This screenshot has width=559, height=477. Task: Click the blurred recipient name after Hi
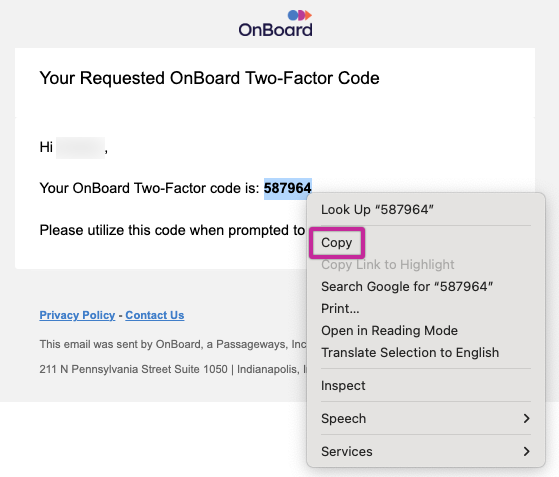(81, 147)
